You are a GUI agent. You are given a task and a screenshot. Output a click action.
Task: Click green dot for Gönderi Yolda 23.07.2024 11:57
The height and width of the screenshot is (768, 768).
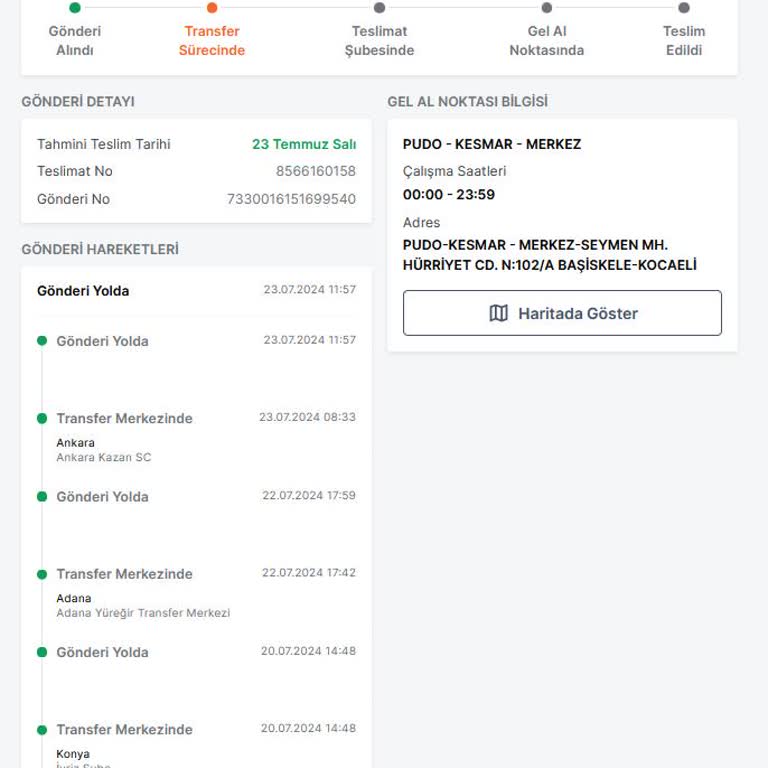pyautogui.click(x=42, y=340)
